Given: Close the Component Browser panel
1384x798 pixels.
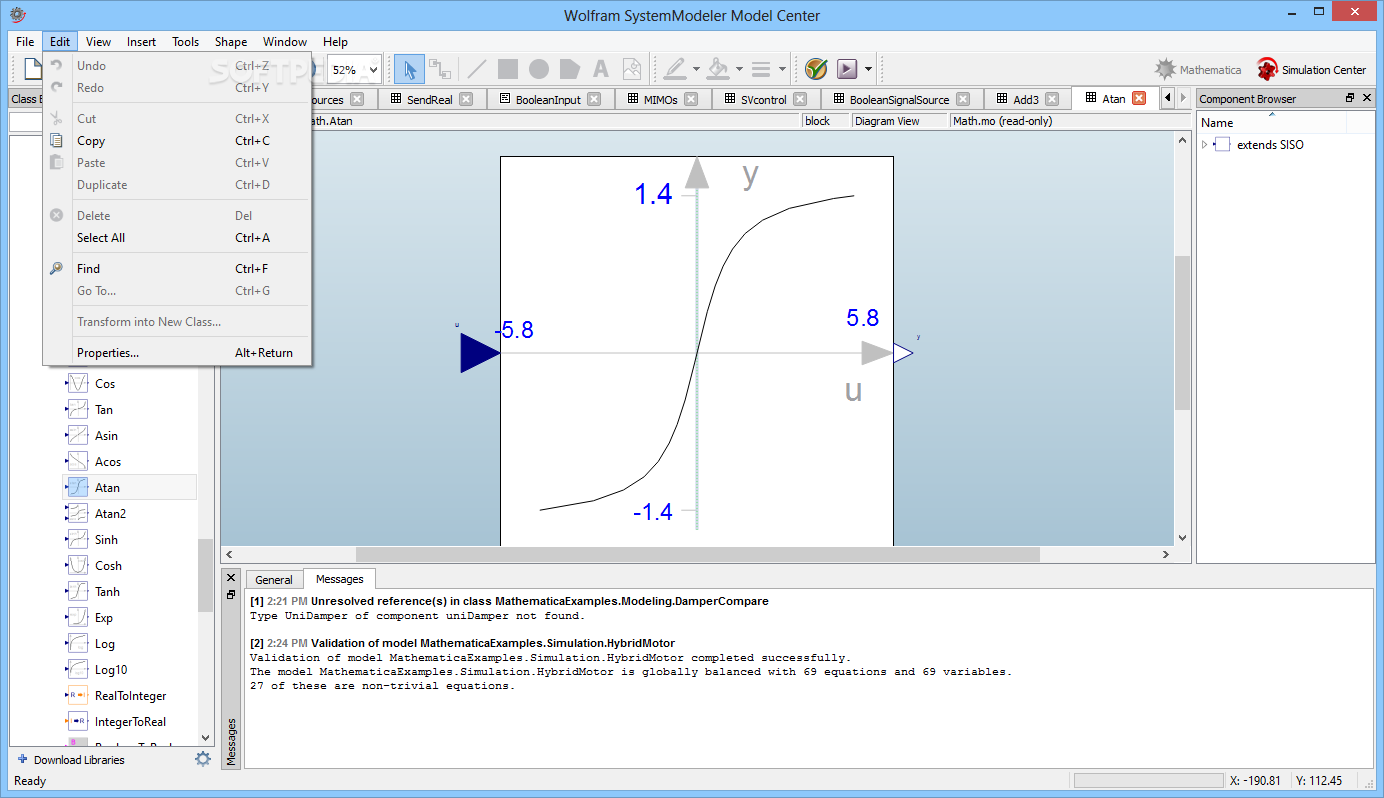Looking at the screenshot, I should pyautogui.click(x=1367, y=98).
